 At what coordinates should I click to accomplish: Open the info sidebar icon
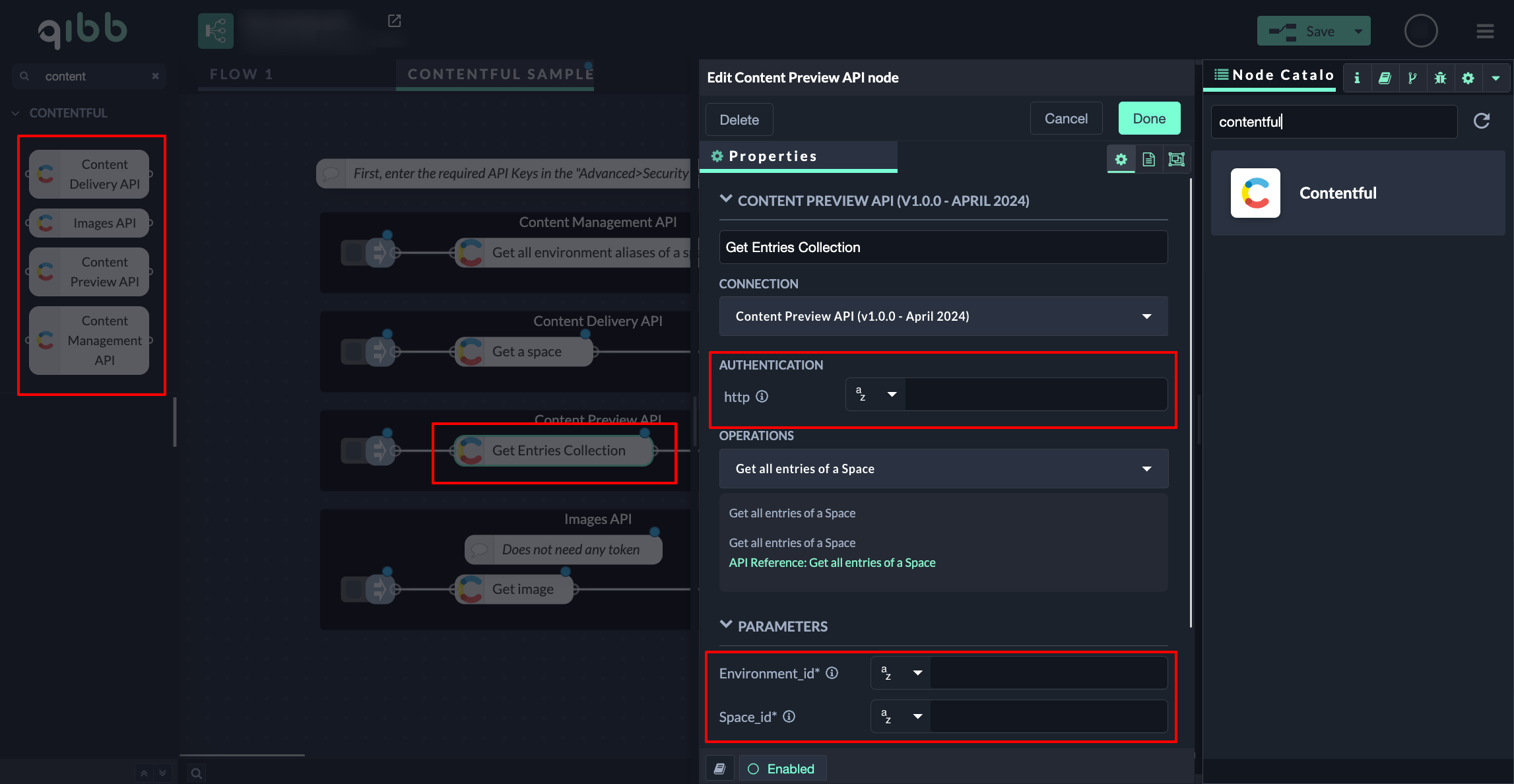coord(1357,78)
